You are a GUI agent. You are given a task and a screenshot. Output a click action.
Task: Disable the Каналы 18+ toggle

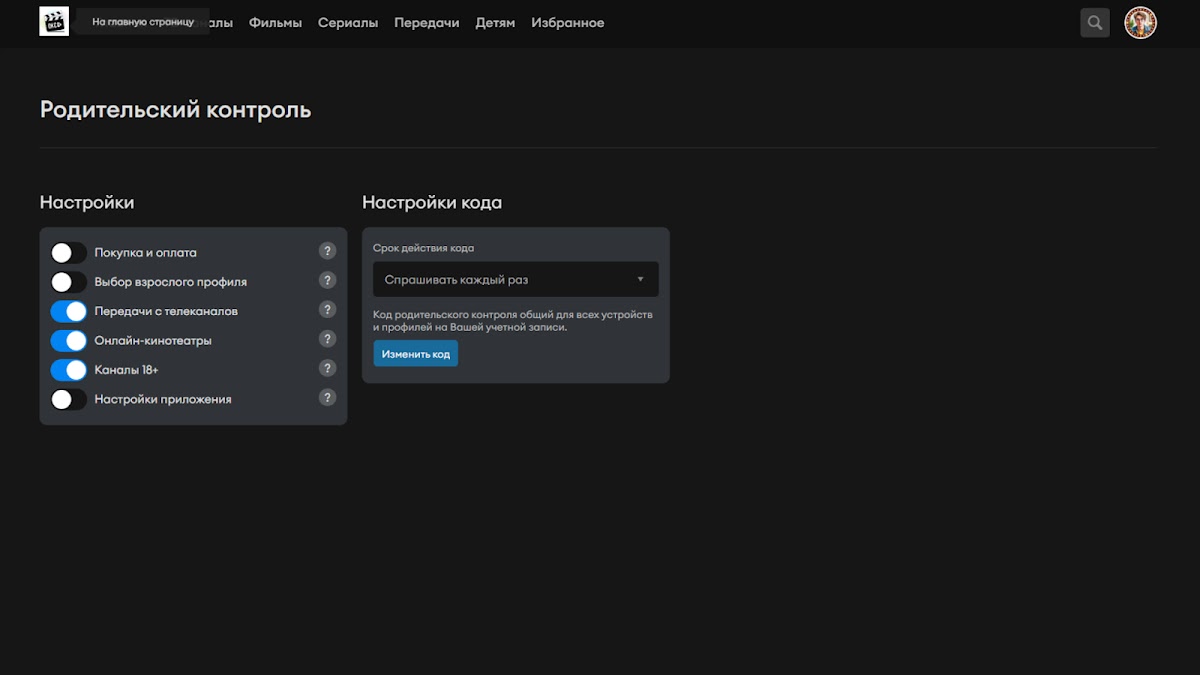coord(69,370)
